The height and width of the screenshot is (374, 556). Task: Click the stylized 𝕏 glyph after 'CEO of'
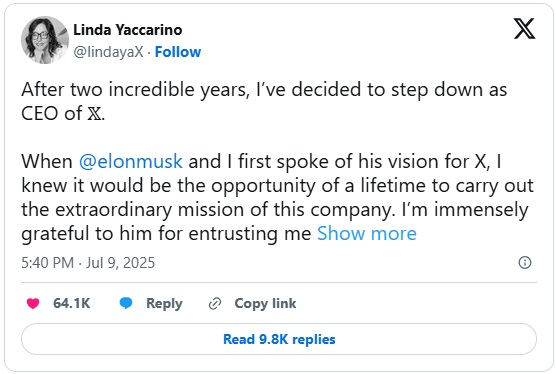click(94, 114)
